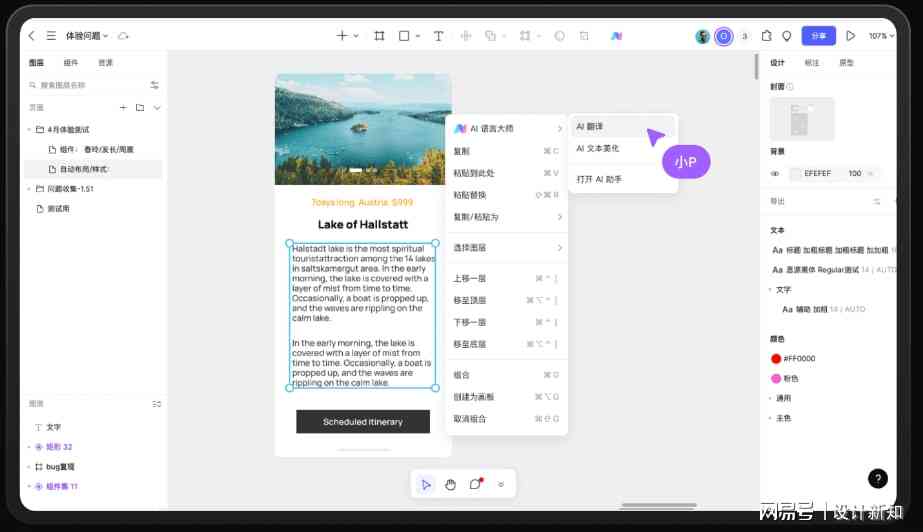This screenshot has width=923, height=532.
Task: Click the lightbulb tips icon
Action: pyautogui.click(x=786, y=36)
